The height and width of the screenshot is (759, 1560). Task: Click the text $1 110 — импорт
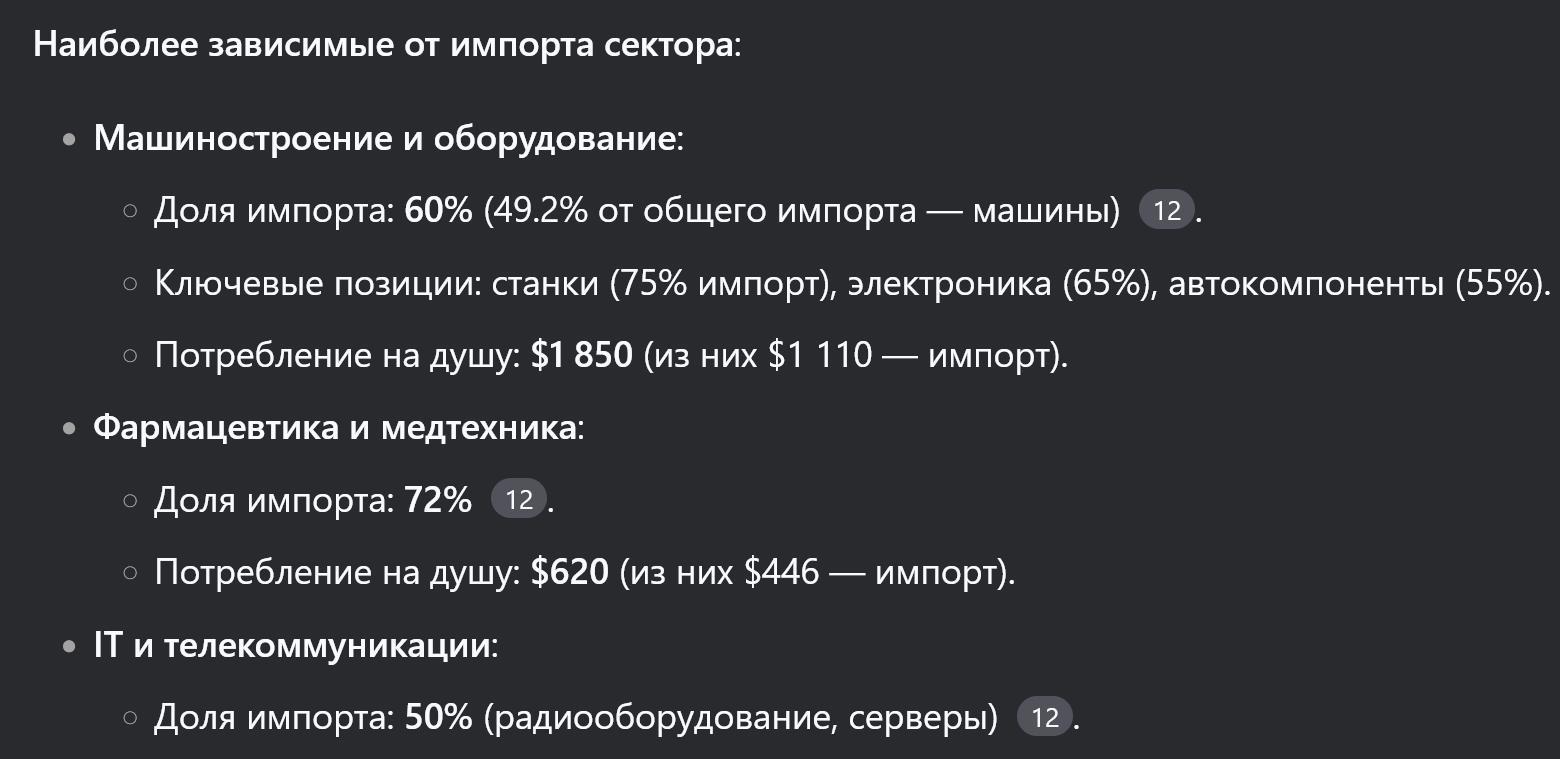[x=910, y=355]
